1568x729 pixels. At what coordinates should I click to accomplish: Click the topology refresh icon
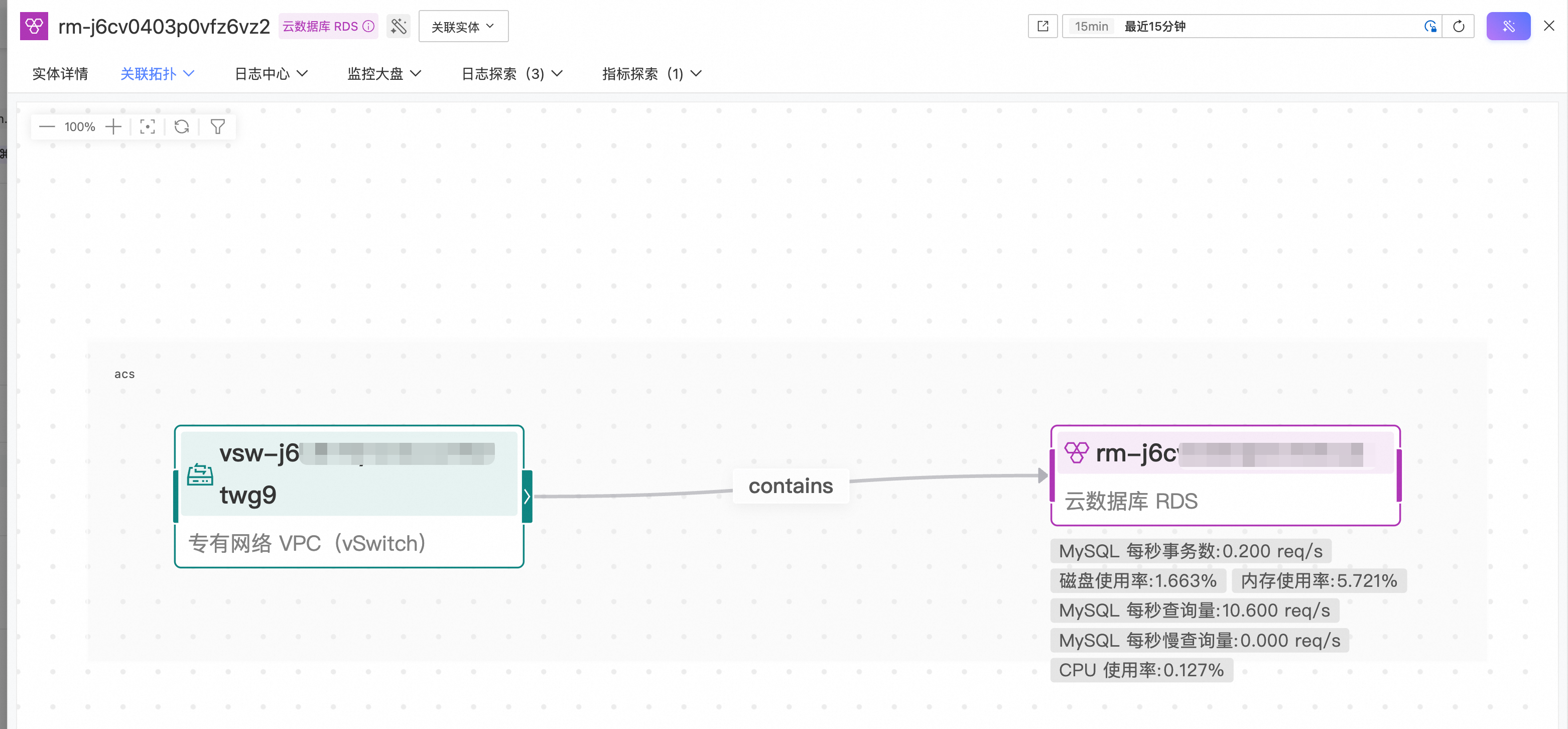click(181, 127)
